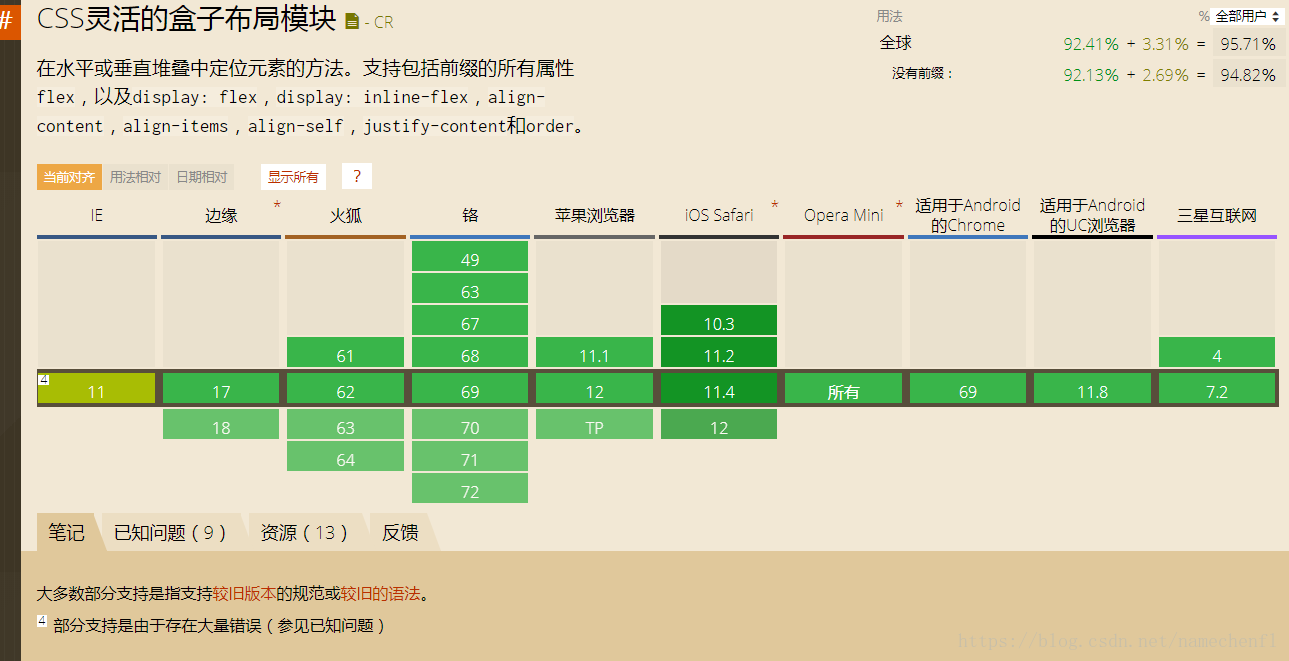Image resolution: width=1289 pixels, height=661 pixels.
Task: Select the Android Chrome 69 cell
Action: pyautogui.click(x=968, y=388)
